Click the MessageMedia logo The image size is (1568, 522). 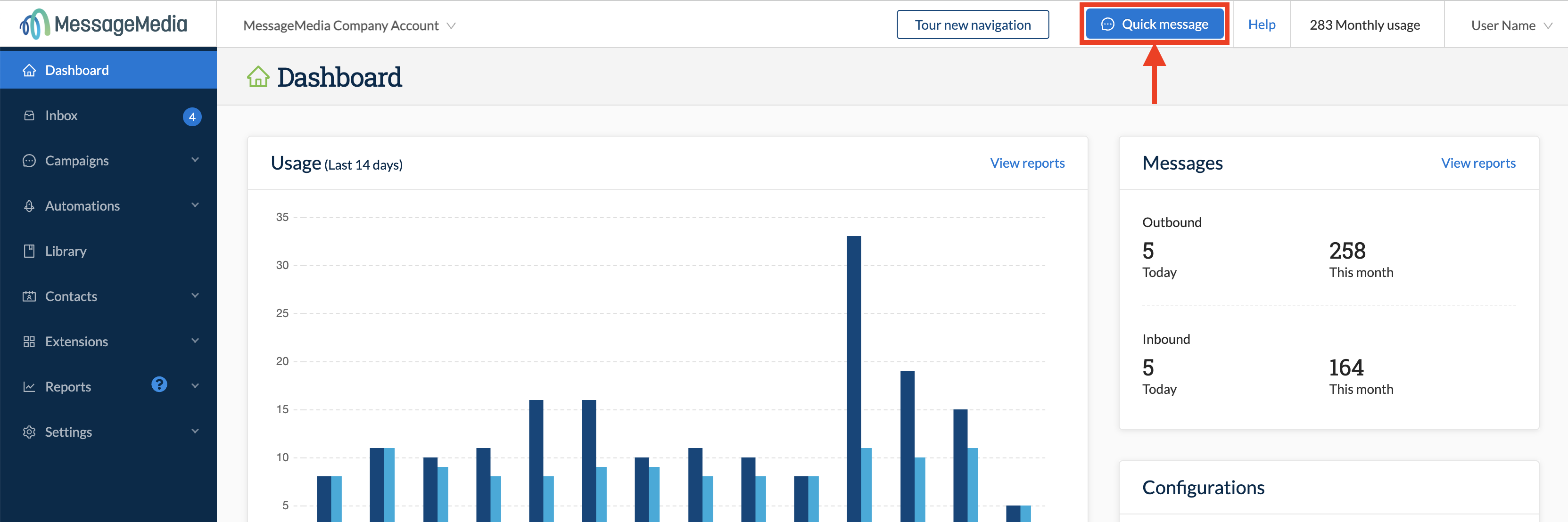(x=103, y=24)
